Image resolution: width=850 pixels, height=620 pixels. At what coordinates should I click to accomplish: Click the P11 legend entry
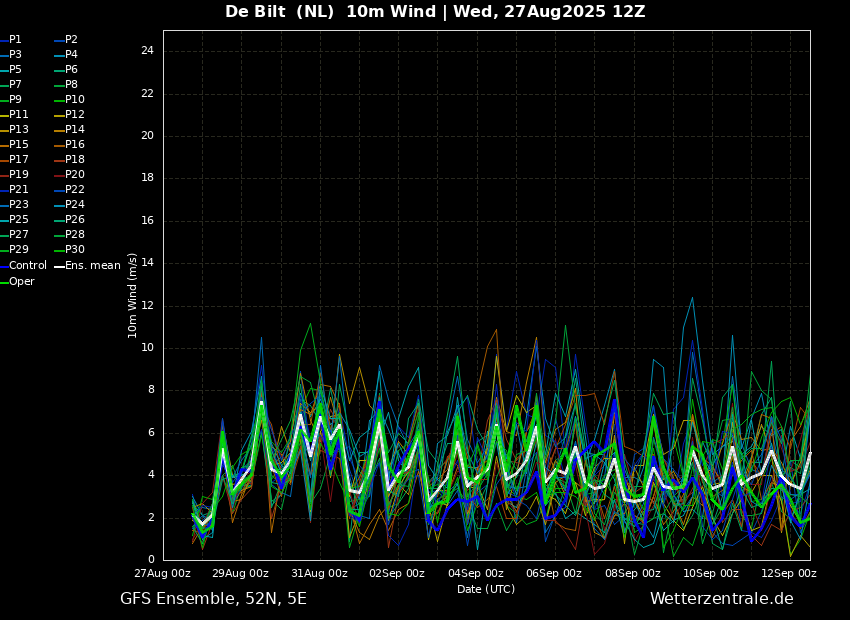[15, 114]
